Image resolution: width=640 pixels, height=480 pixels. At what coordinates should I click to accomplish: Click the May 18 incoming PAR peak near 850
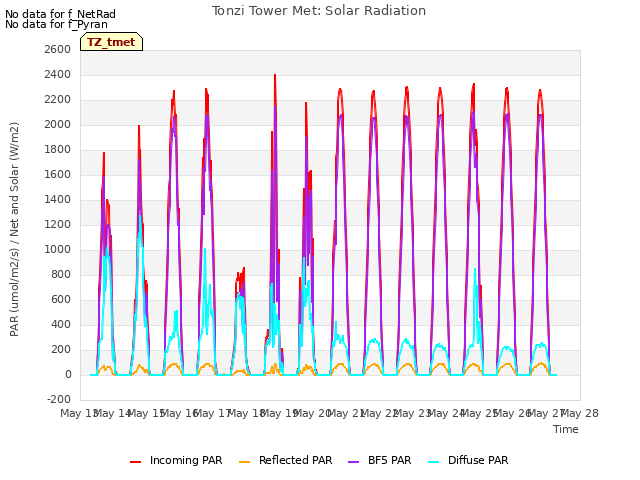point(244,269)
